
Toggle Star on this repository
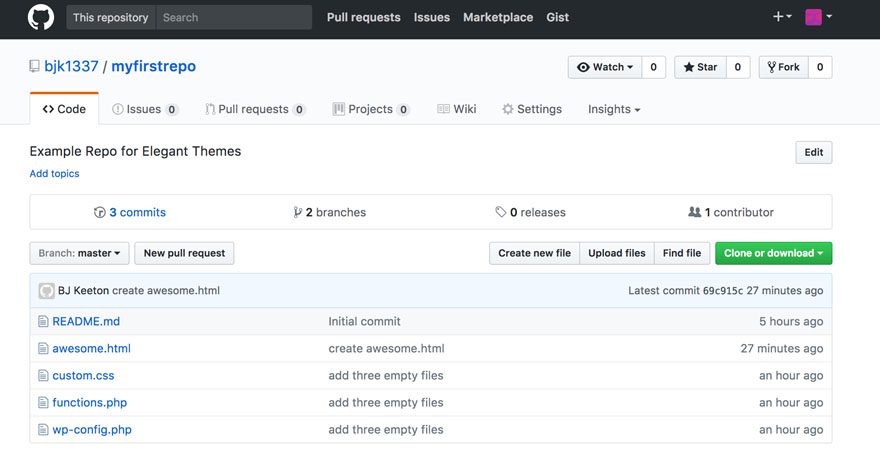point(700,67)
